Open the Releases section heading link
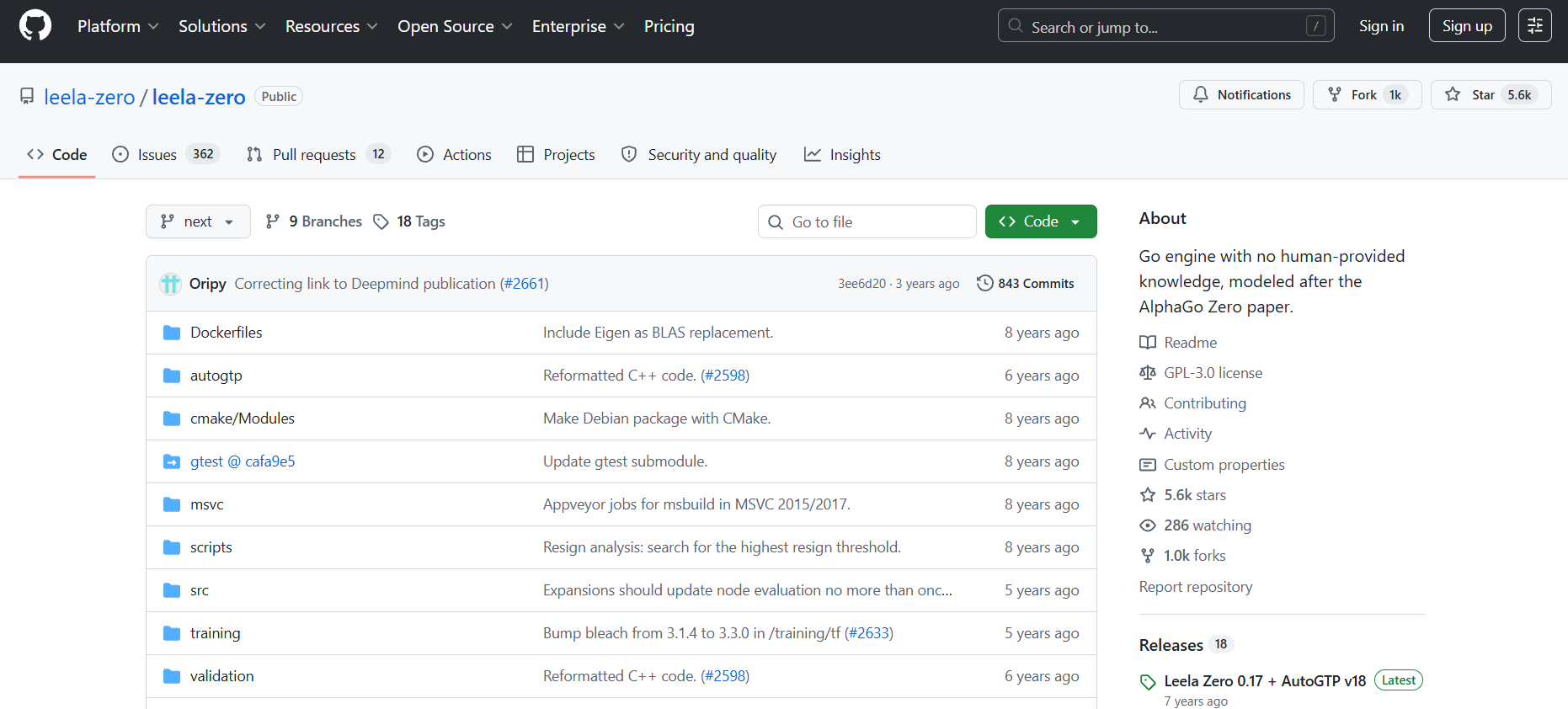This screenshot has width=1568, height=709. coord(1171,645)
